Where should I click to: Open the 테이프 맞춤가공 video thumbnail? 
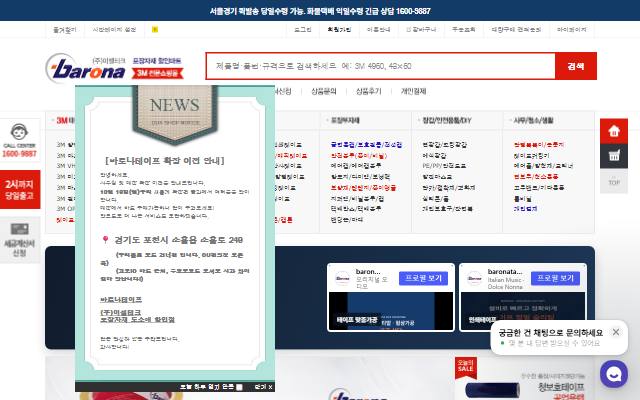click(391, 311)
